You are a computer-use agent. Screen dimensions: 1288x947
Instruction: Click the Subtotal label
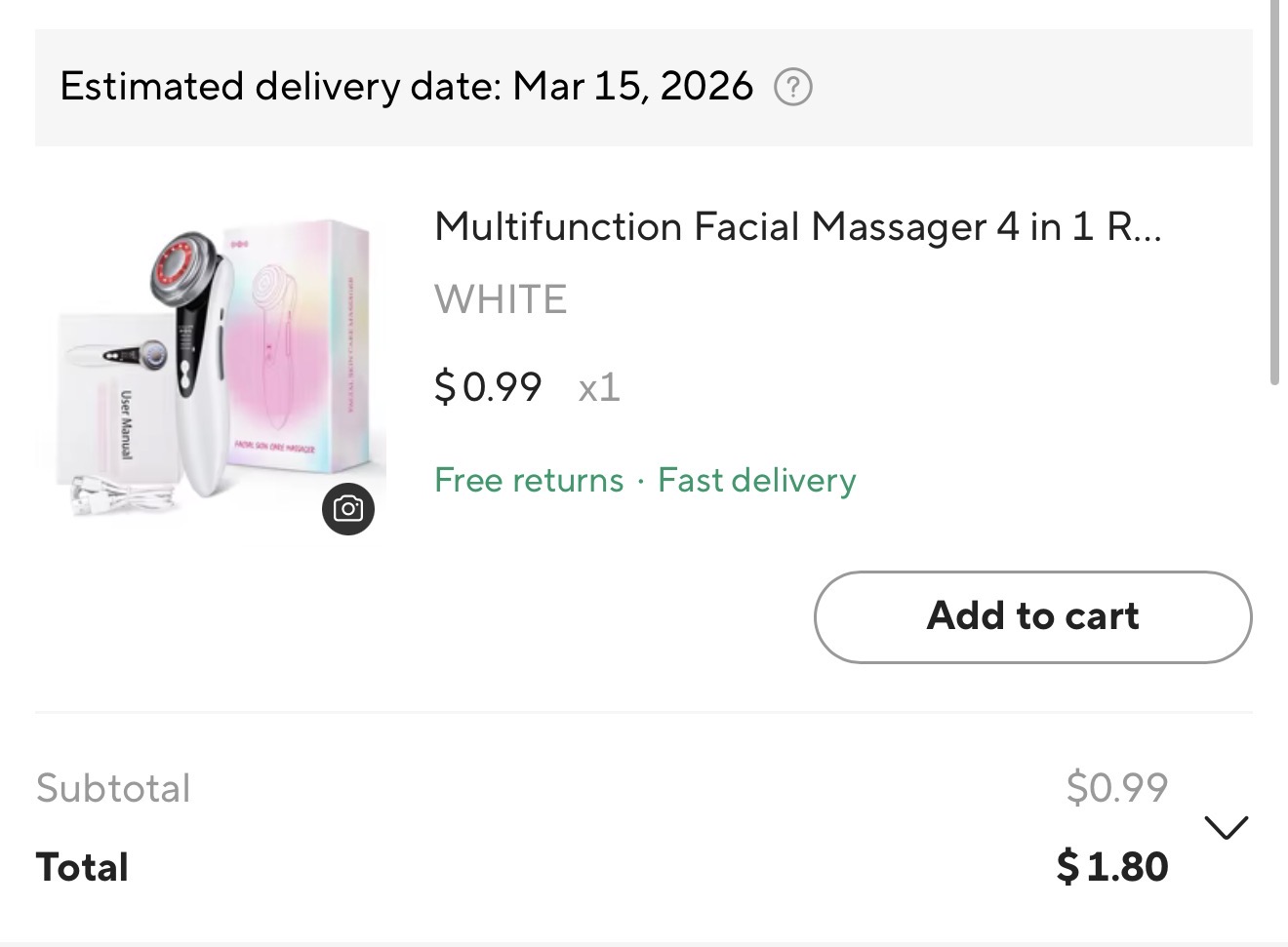click(x=113, y=788)
